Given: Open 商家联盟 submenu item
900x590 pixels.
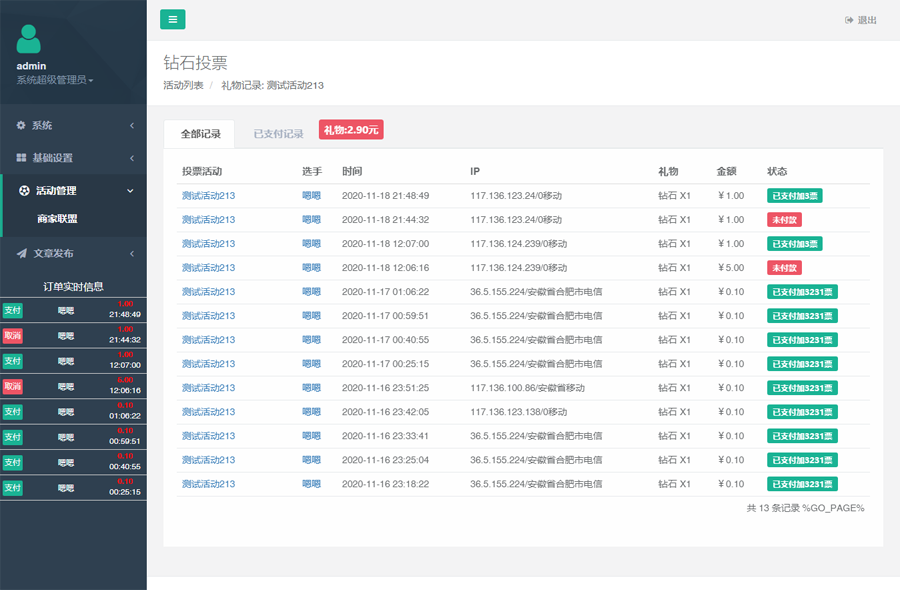Looking at the screenshot, I should point(57,219).
